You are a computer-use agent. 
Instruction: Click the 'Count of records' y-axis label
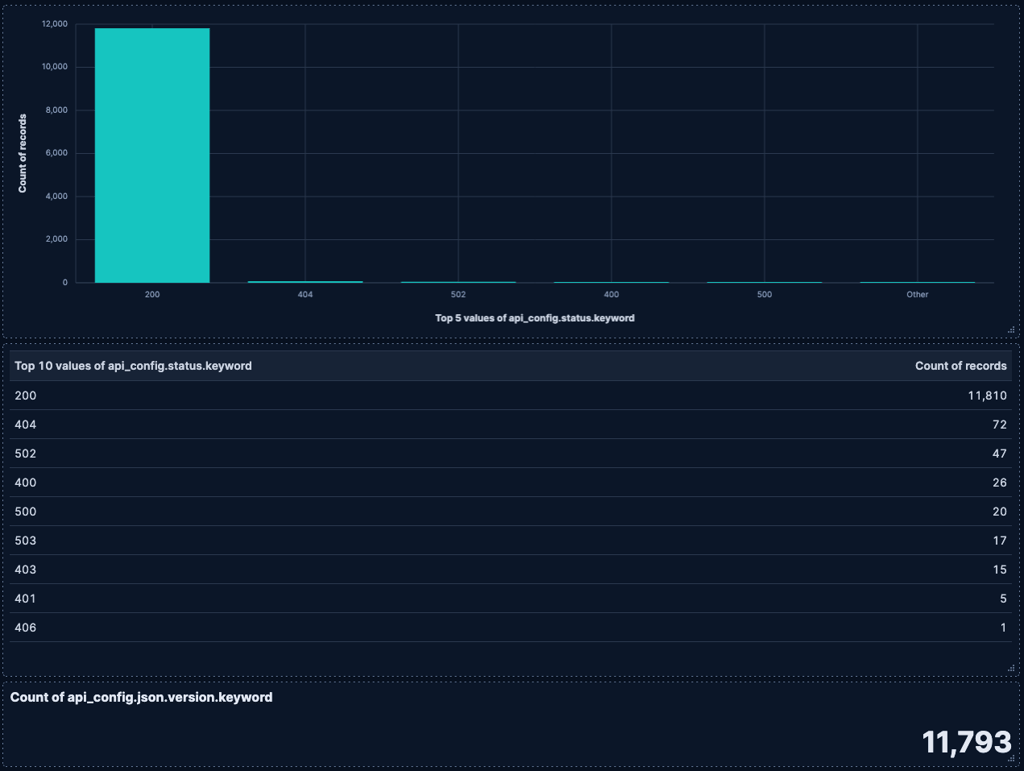pos(22,153)
